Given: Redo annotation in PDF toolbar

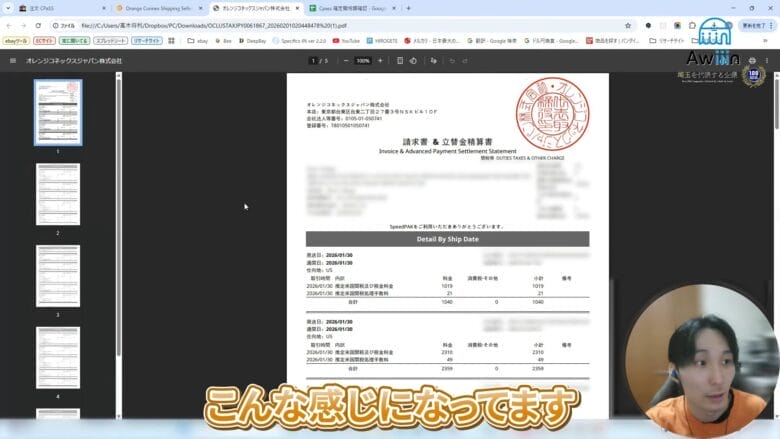Looking at the screenshot, I should click(x=465, y=61).
